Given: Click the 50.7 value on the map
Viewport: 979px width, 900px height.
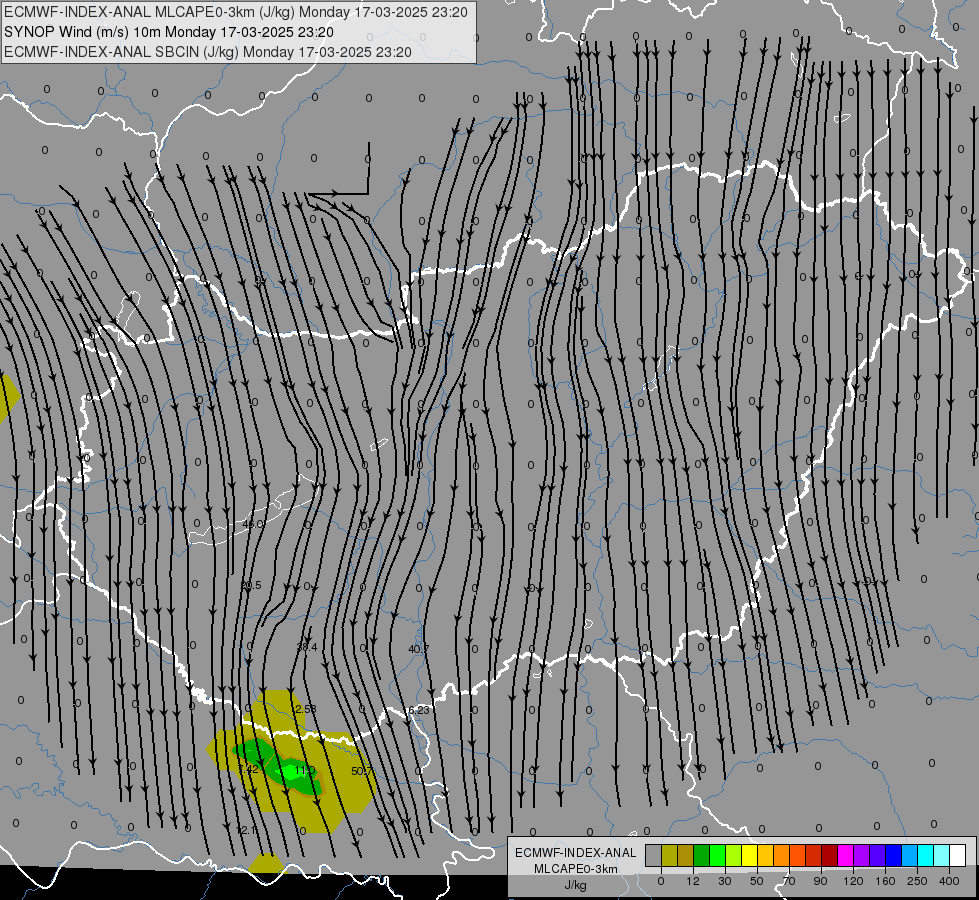Looking at the screenshot, I should coord(362,771).
